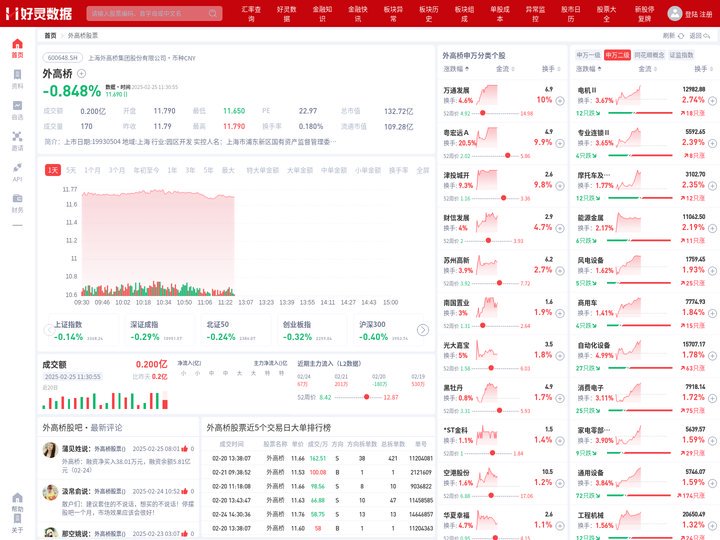Viewport: 720px width, 540px height.
Task: Open the 自选 watchlist icon in sidebar
Action: point(17,106)
